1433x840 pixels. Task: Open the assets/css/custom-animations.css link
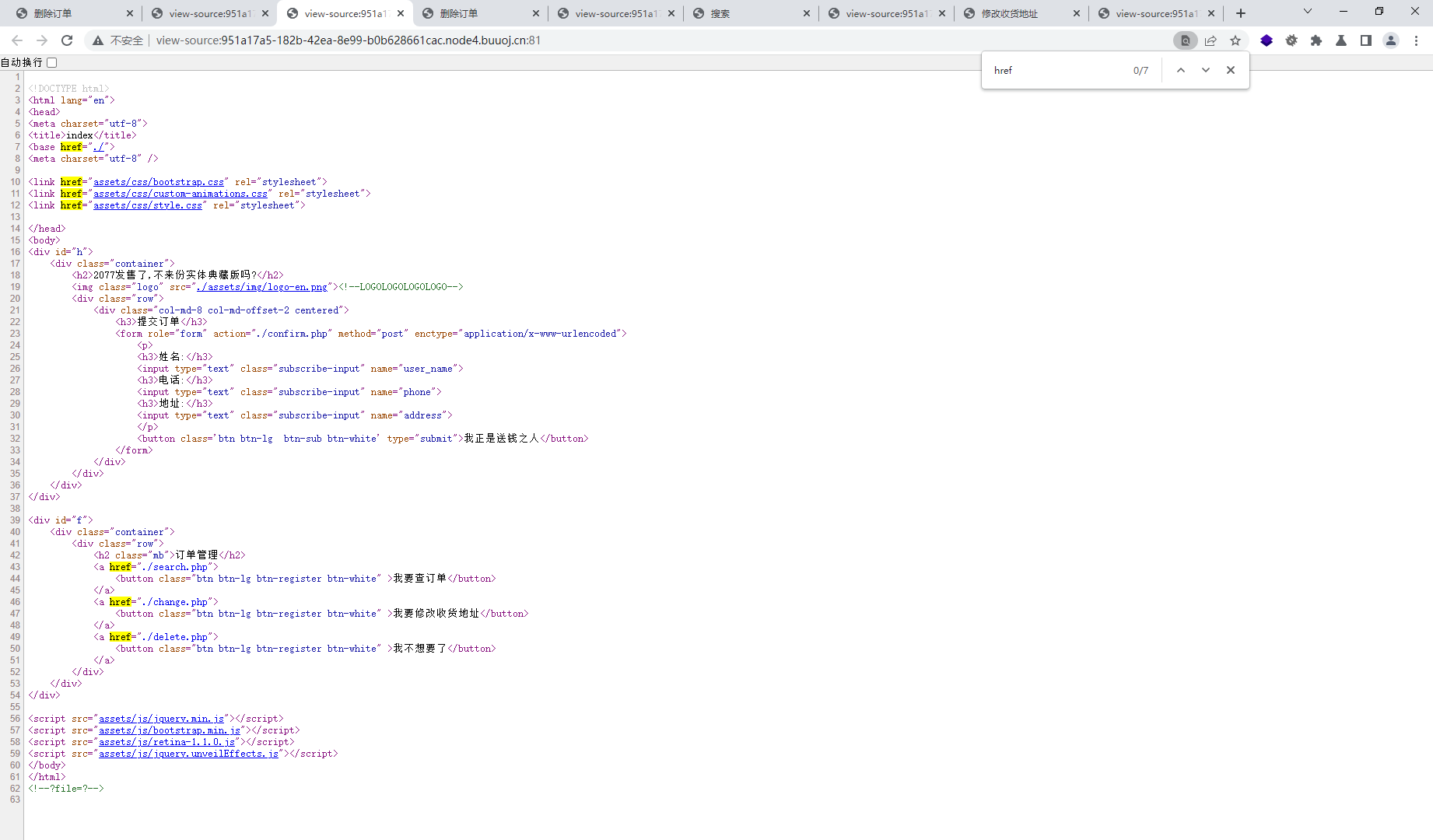tap(180, 194)
